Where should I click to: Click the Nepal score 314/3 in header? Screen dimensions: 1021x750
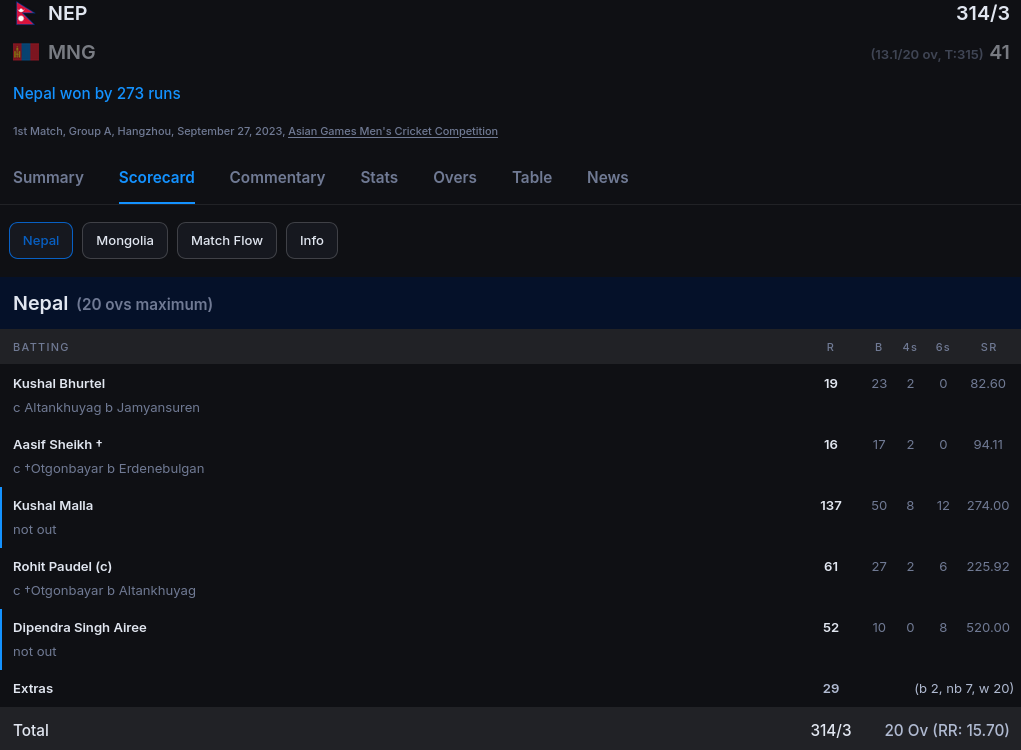pyautogui.click(x=983, y=14)
